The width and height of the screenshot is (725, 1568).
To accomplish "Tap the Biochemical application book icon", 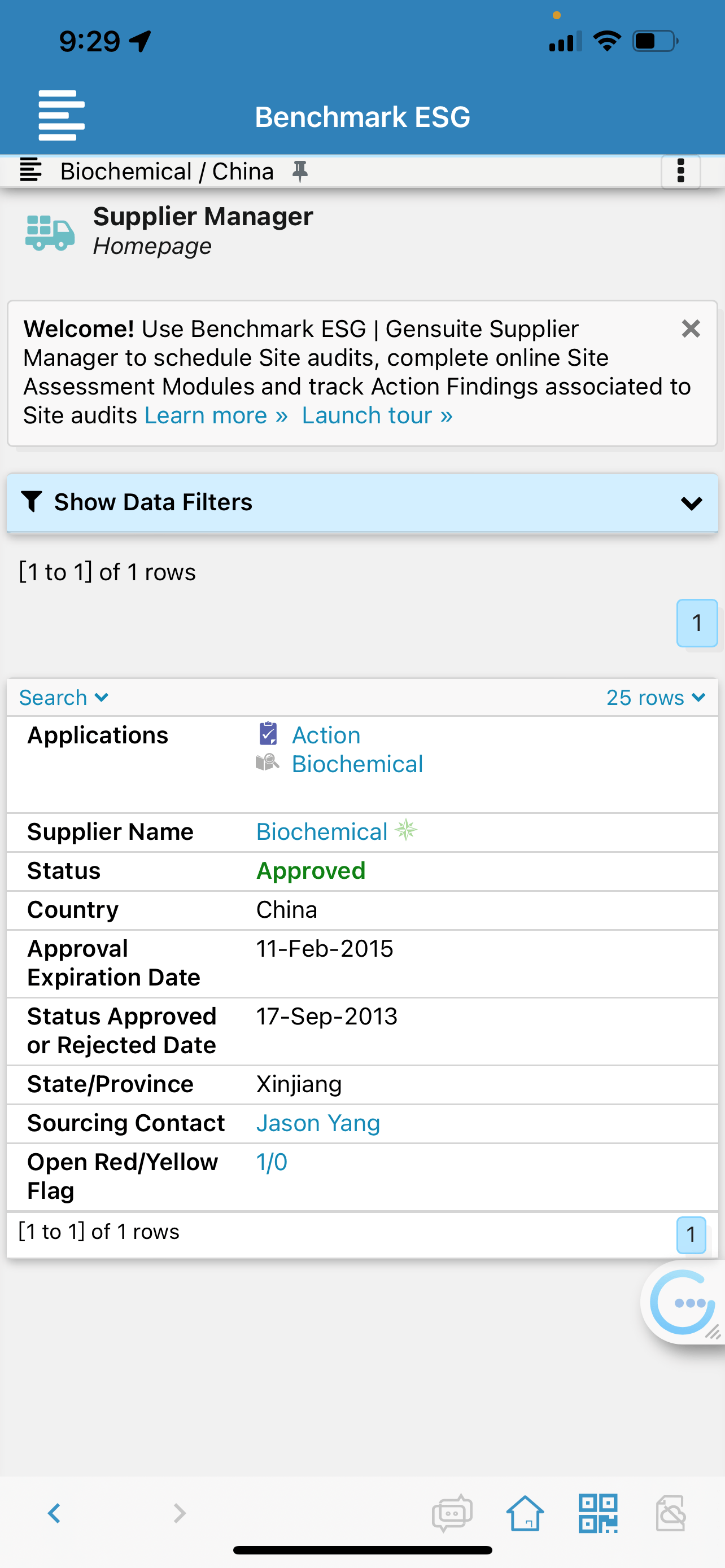I will (267, 762).
